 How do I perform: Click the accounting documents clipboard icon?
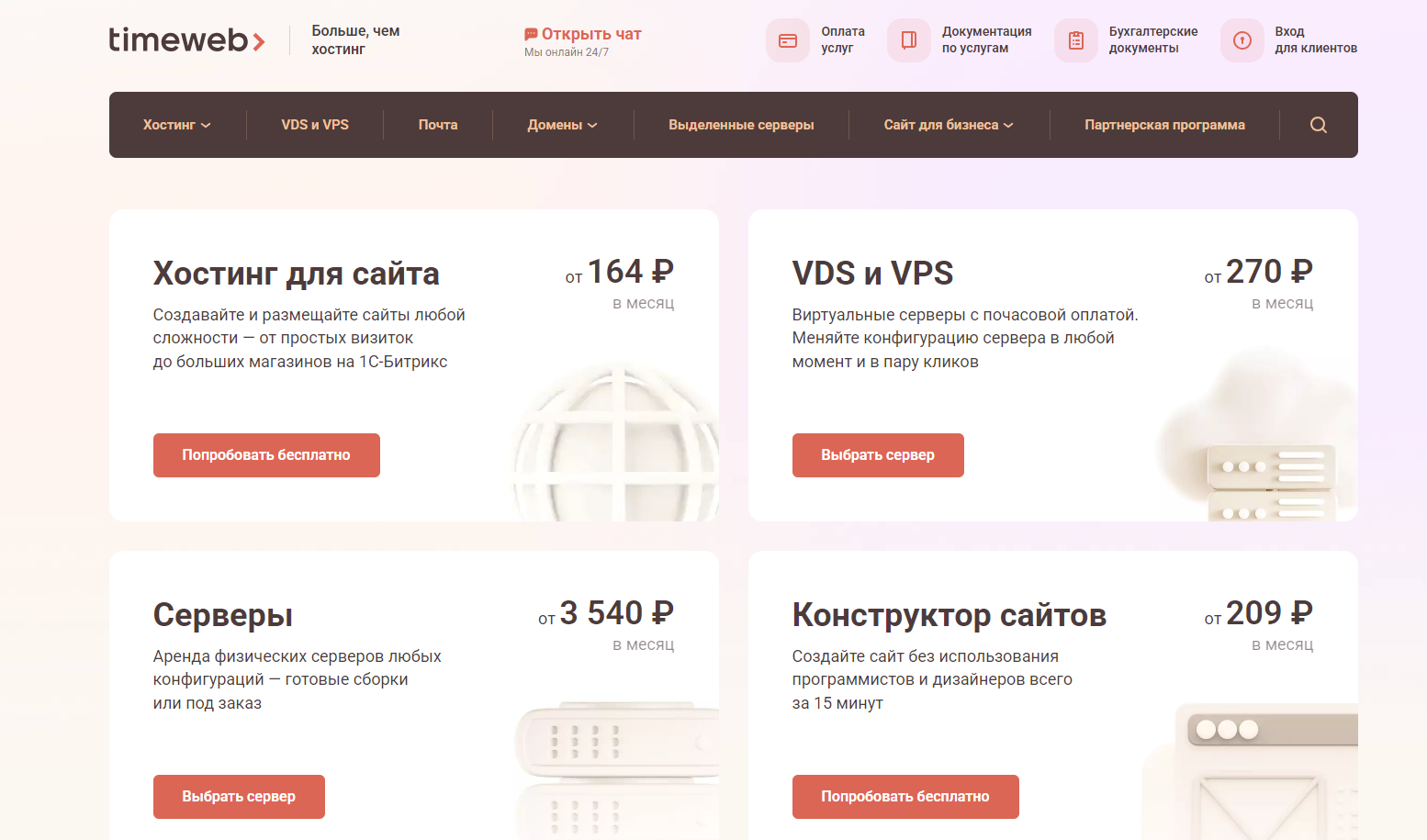tap(1075, 40)
